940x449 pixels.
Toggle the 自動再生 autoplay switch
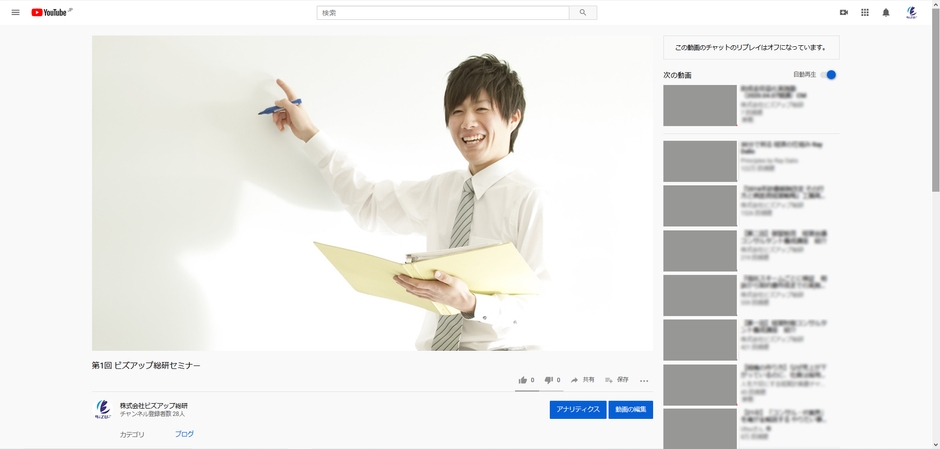tap(829, 75)
